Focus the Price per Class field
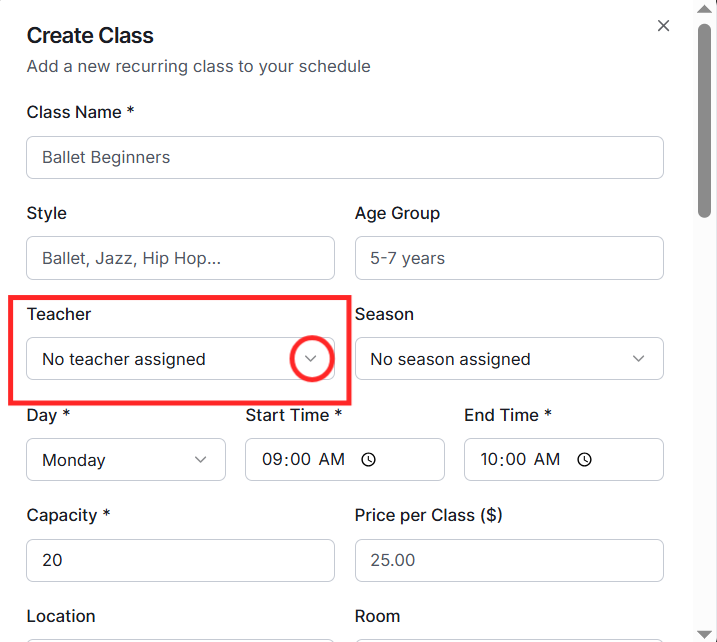 [508, 561]
